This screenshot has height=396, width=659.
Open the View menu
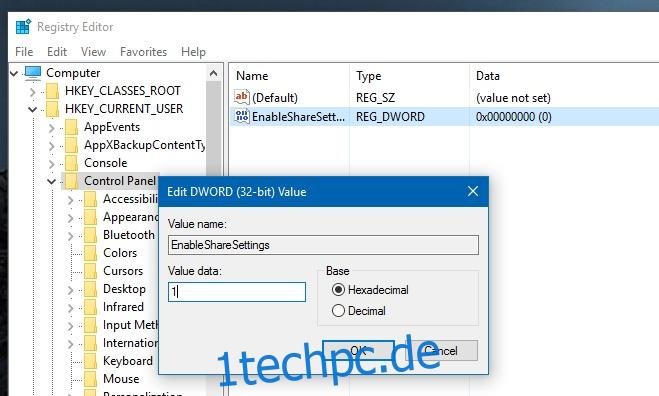[93, 52]
